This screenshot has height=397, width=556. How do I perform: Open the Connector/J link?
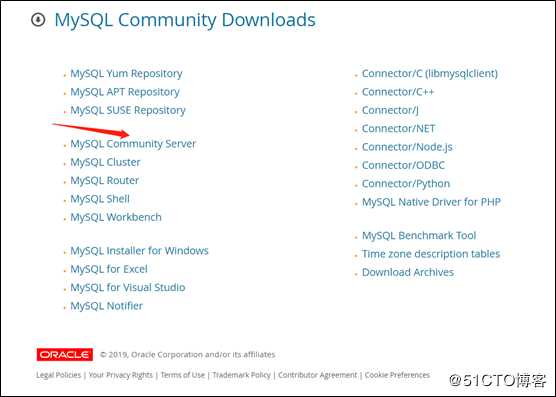pos(390,110)
